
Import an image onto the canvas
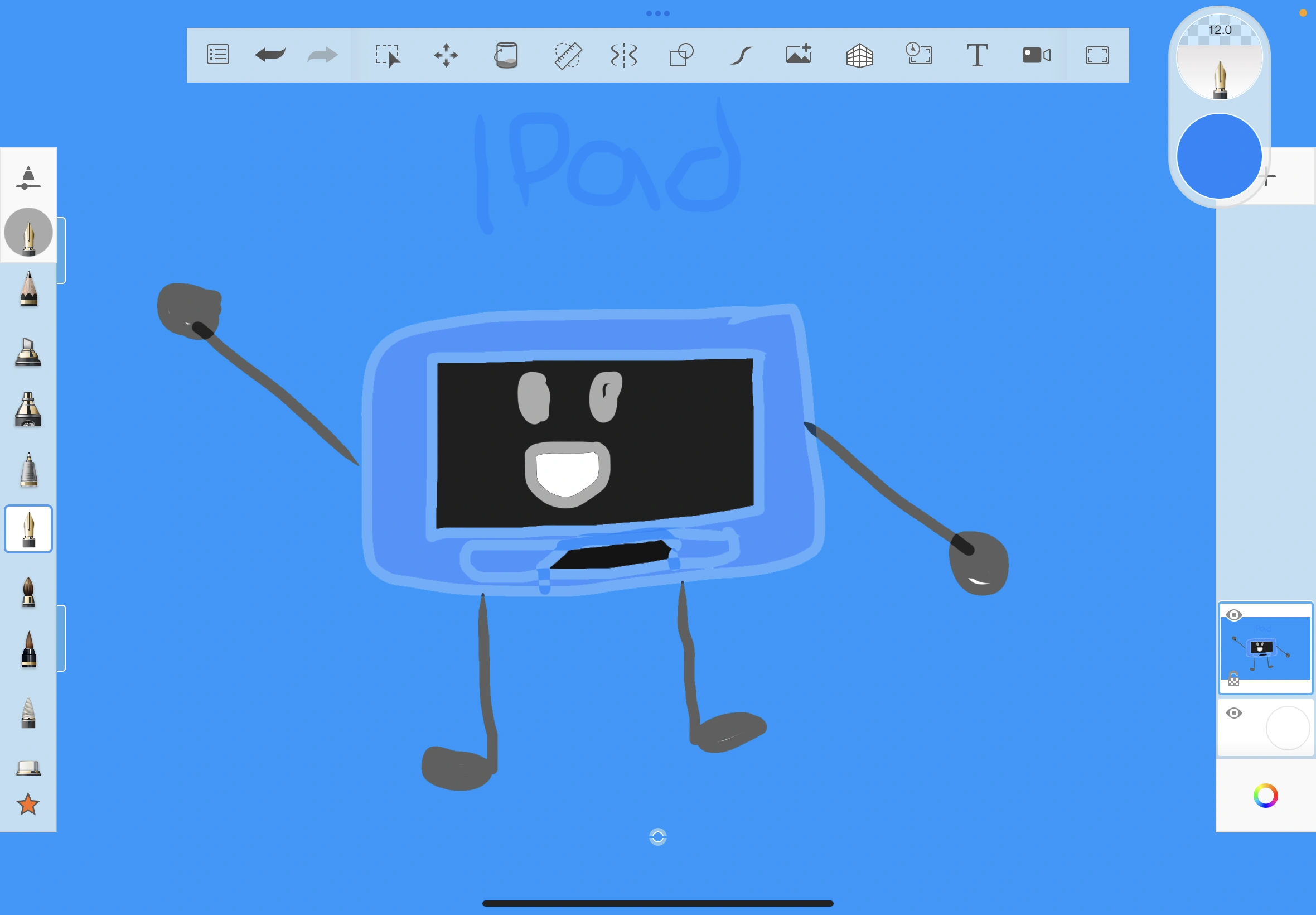[x=797, y=55]
